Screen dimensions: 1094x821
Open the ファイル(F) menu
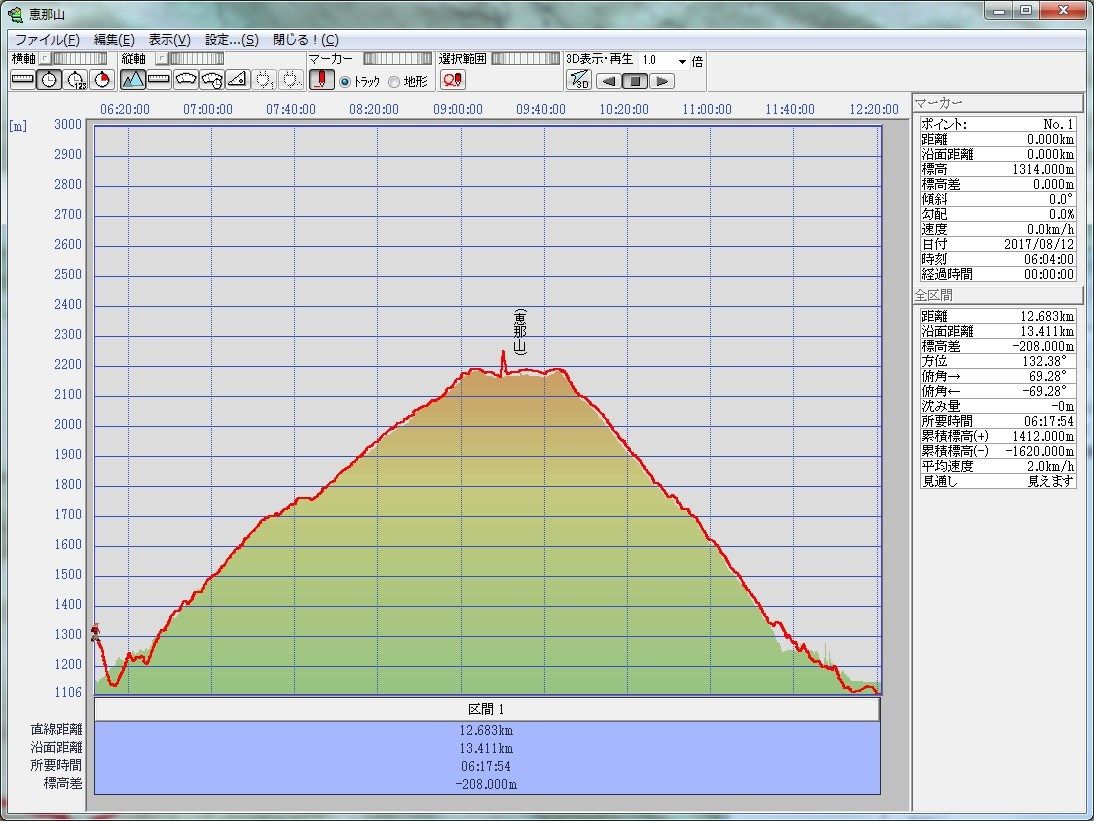tap(47, 40)
